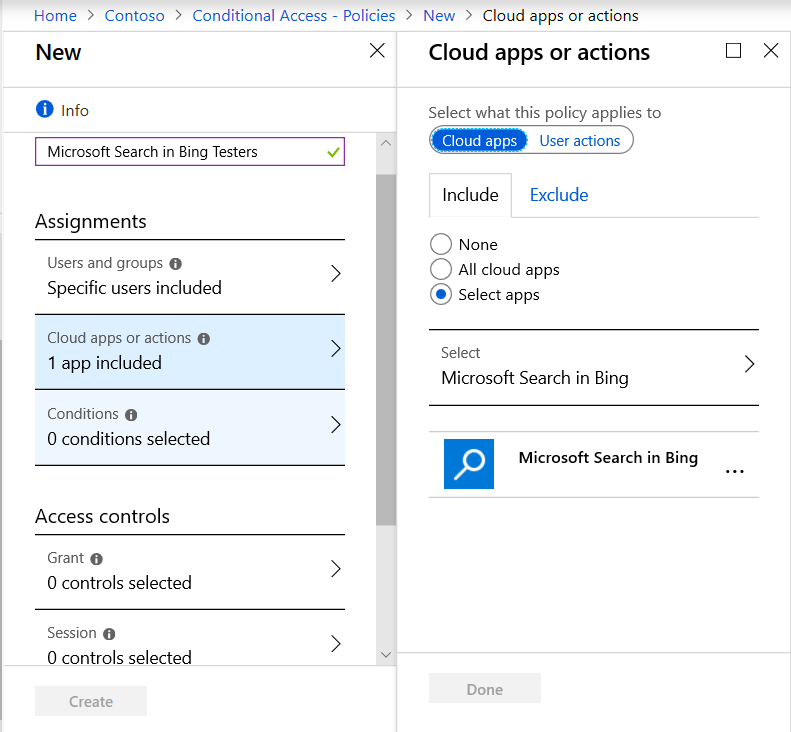Navigate to New breadcrumb link
791x732 pixels.
pos(439,16)
